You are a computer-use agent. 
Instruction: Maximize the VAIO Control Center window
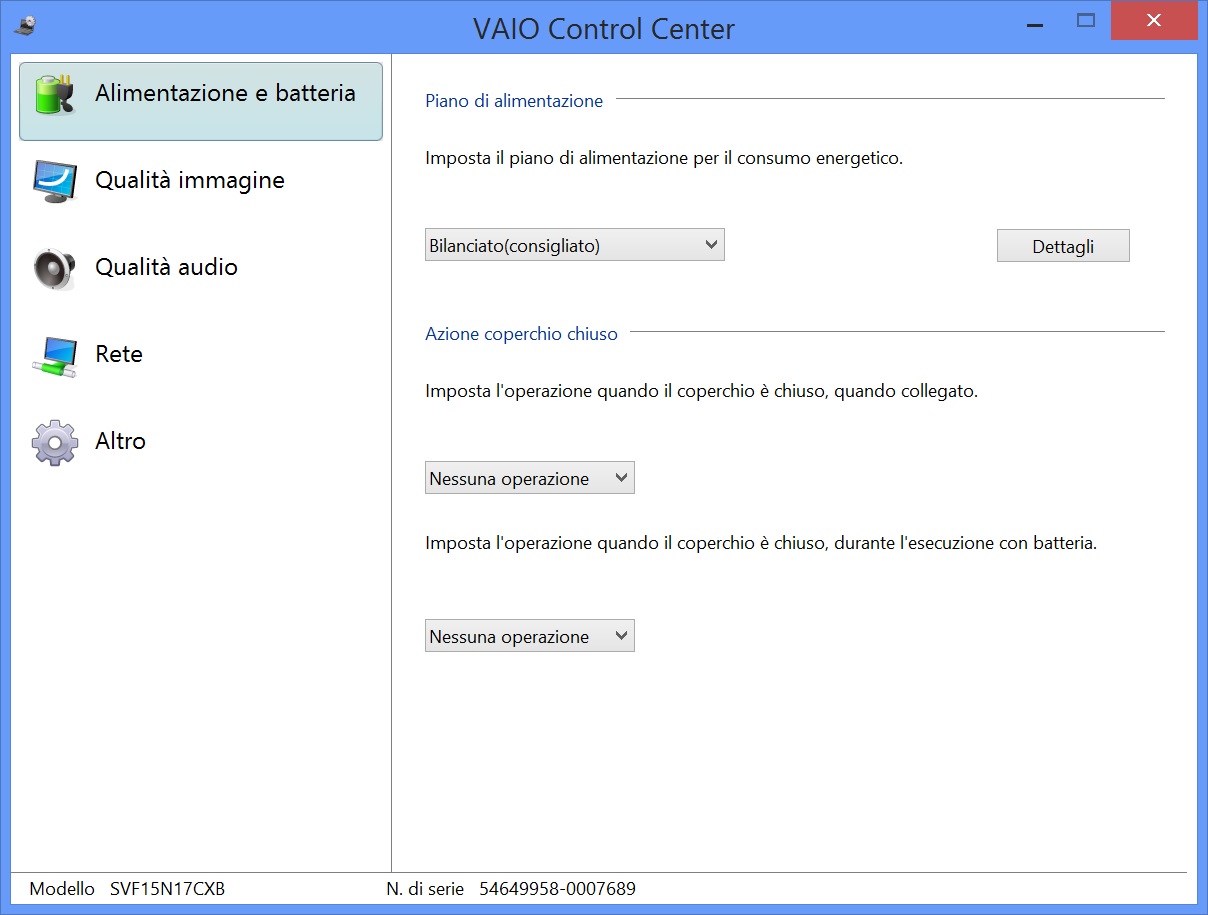click(x=1086, y=20)
